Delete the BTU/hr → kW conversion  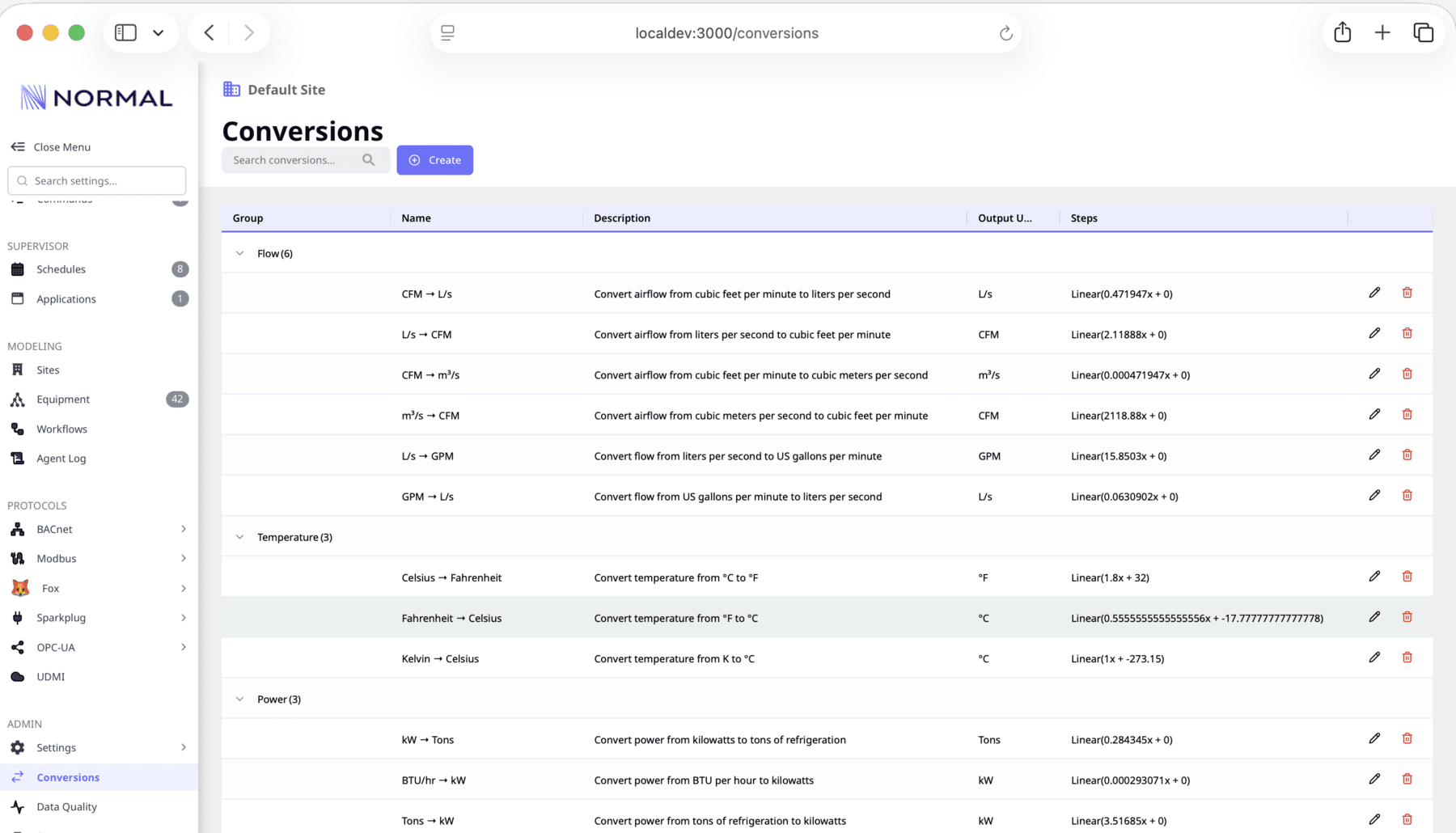coord(1407,779)
